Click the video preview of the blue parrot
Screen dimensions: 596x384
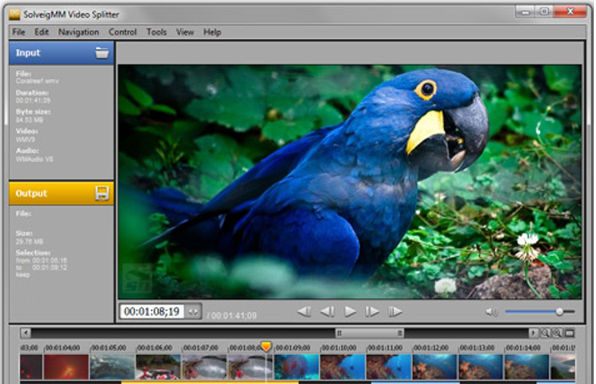(350, 182)
